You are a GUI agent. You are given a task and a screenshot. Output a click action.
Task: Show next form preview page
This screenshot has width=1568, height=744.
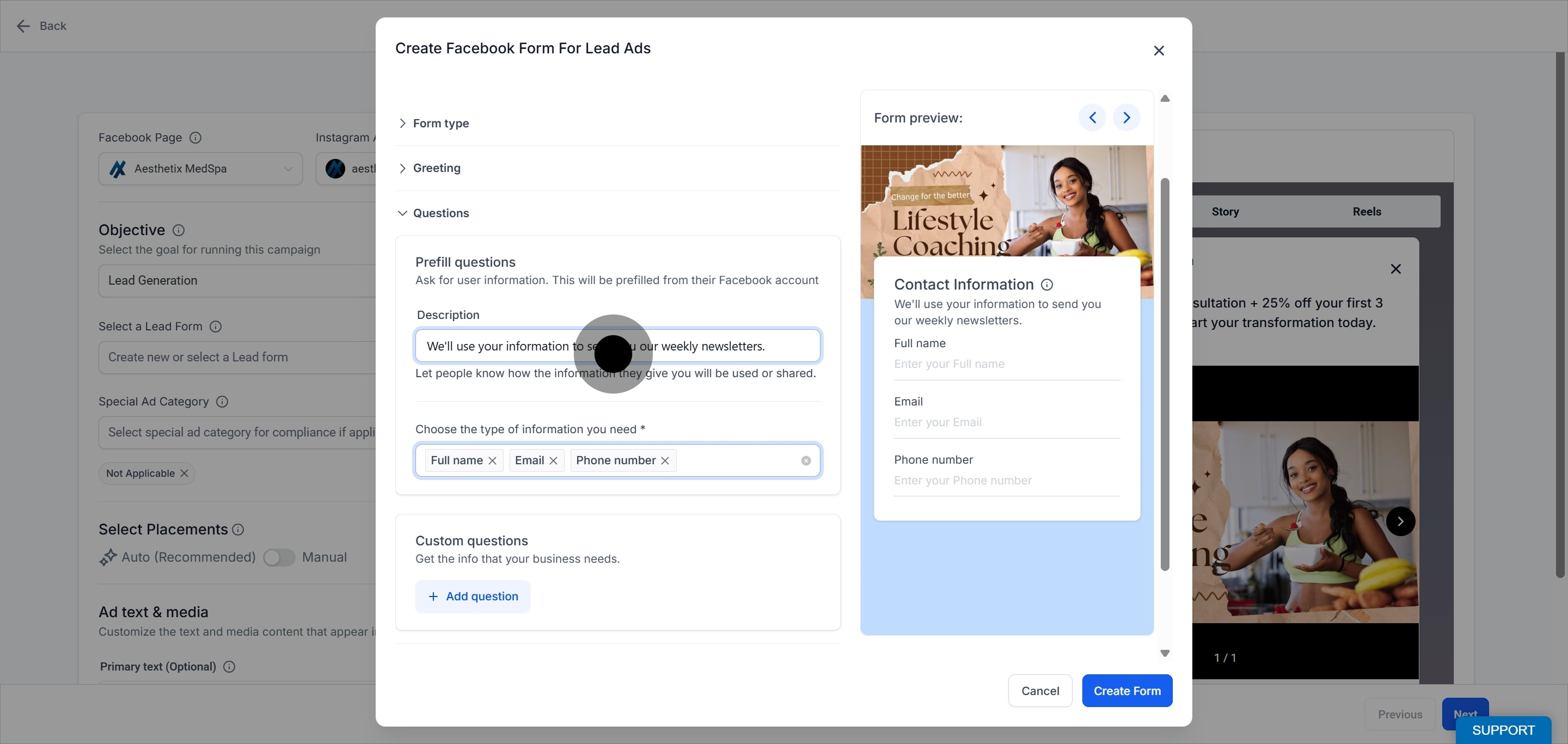click(1126, 118)
